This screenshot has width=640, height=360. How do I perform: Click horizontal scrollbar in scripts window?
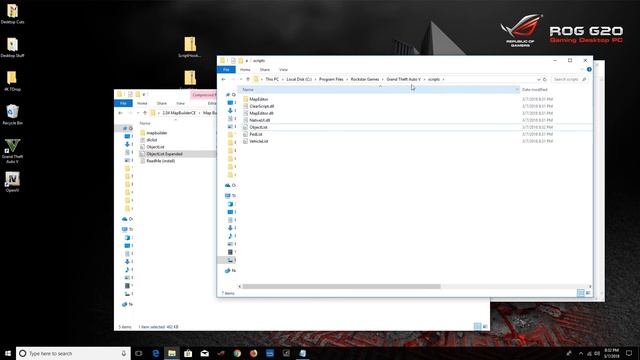(342, 286)
